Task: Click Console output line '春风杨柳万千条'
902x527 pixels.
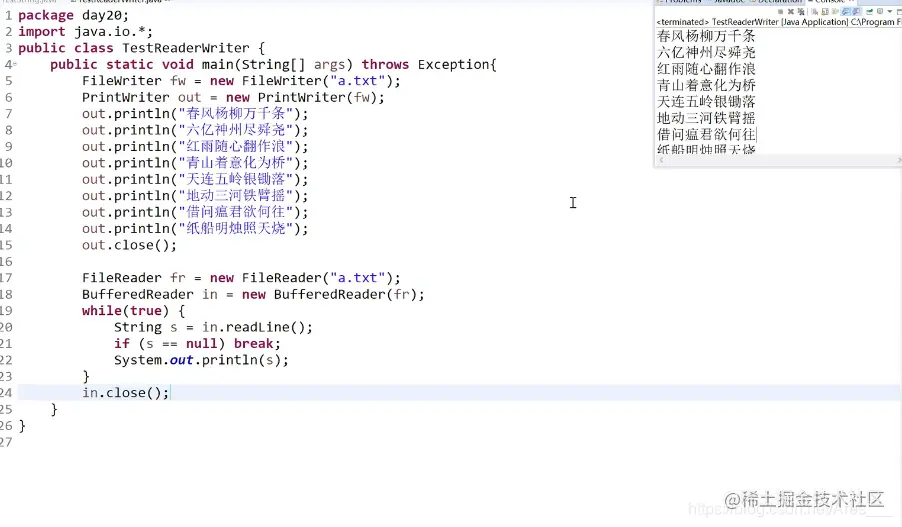Action: (706, 36)
